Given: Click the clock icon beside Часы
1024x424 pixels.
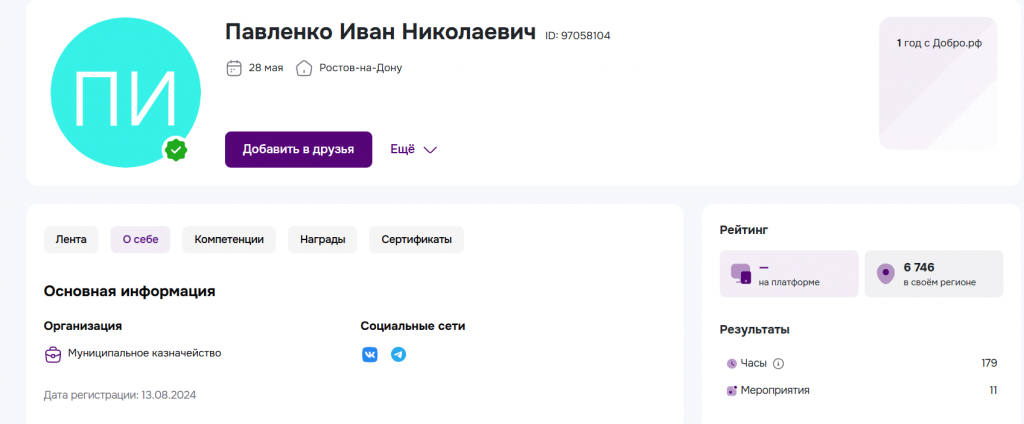Looking at the screenshot, I should point(731,364).
